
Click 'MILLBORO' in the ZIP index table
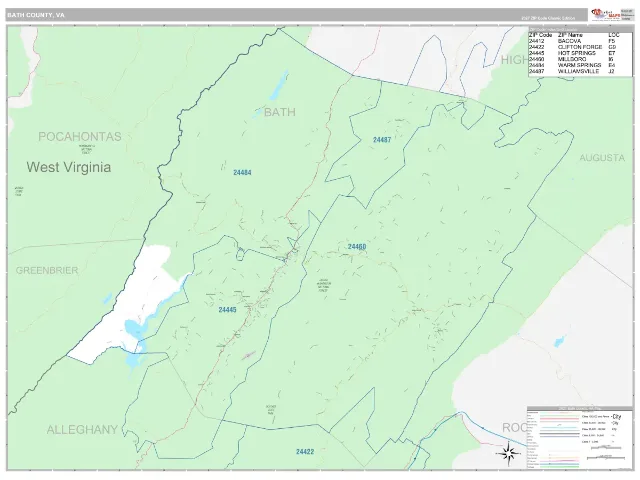point(572,59)
